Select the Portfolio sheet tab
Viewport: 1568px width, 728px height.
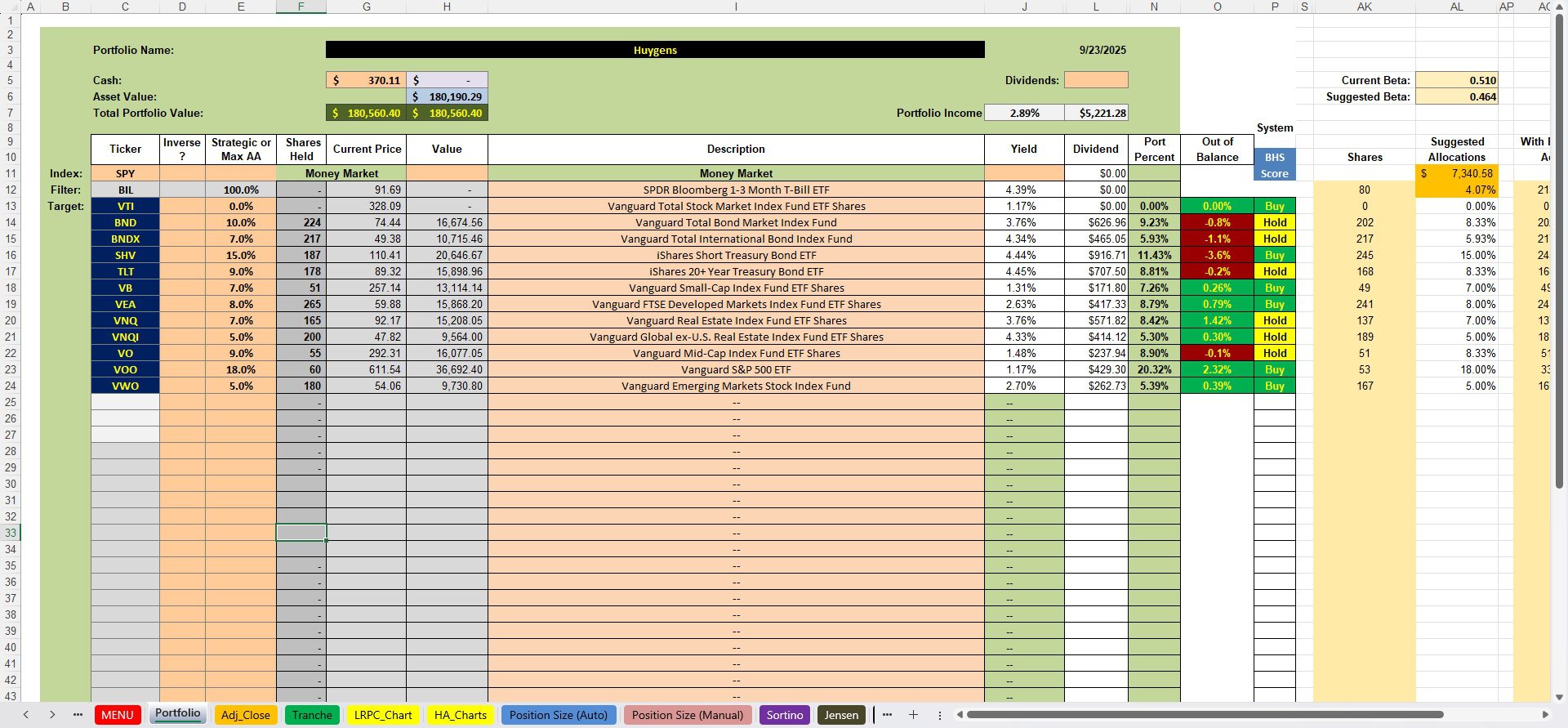click(x=177, y=714)
